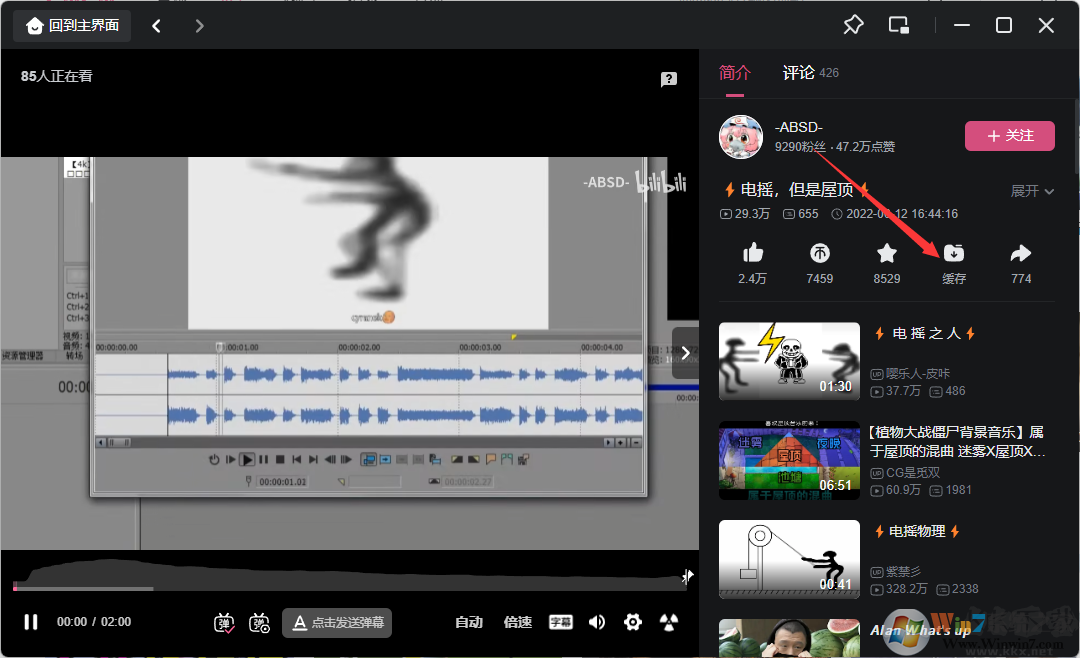Toggle subtitles with the 字幕 button
The image size is (1080, 658).
point(560,622)
